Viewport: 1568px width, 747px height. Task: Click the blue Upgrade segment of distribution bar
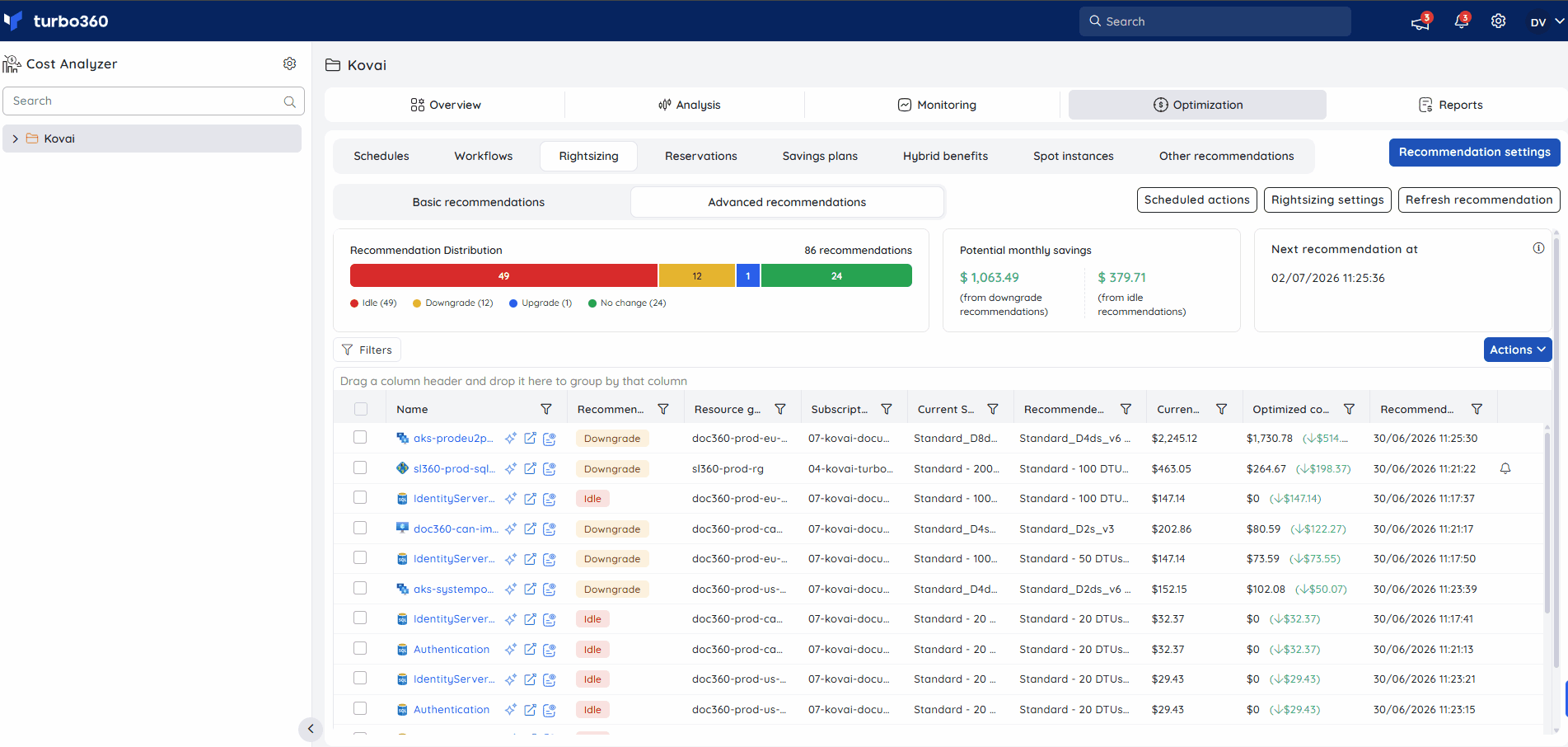pyautogui.click(x=748, y=275)
